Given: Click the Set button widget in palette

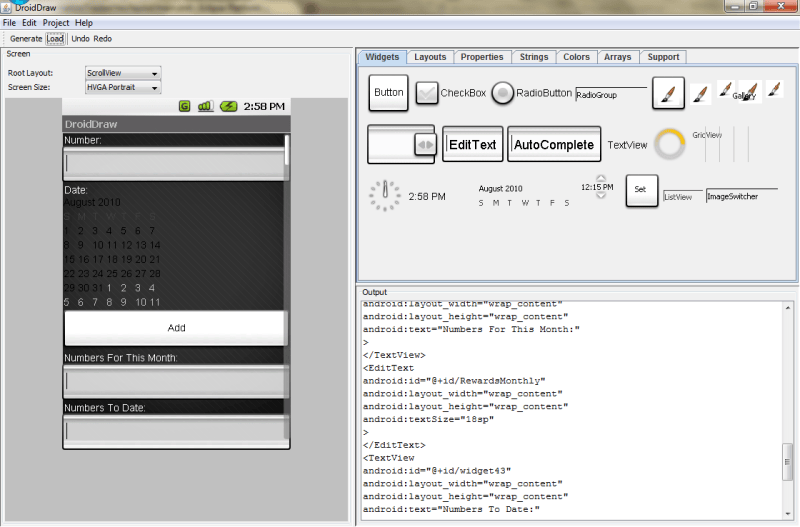Looking at the screenshot, I should pyautogui.click(x=642, y=190).
